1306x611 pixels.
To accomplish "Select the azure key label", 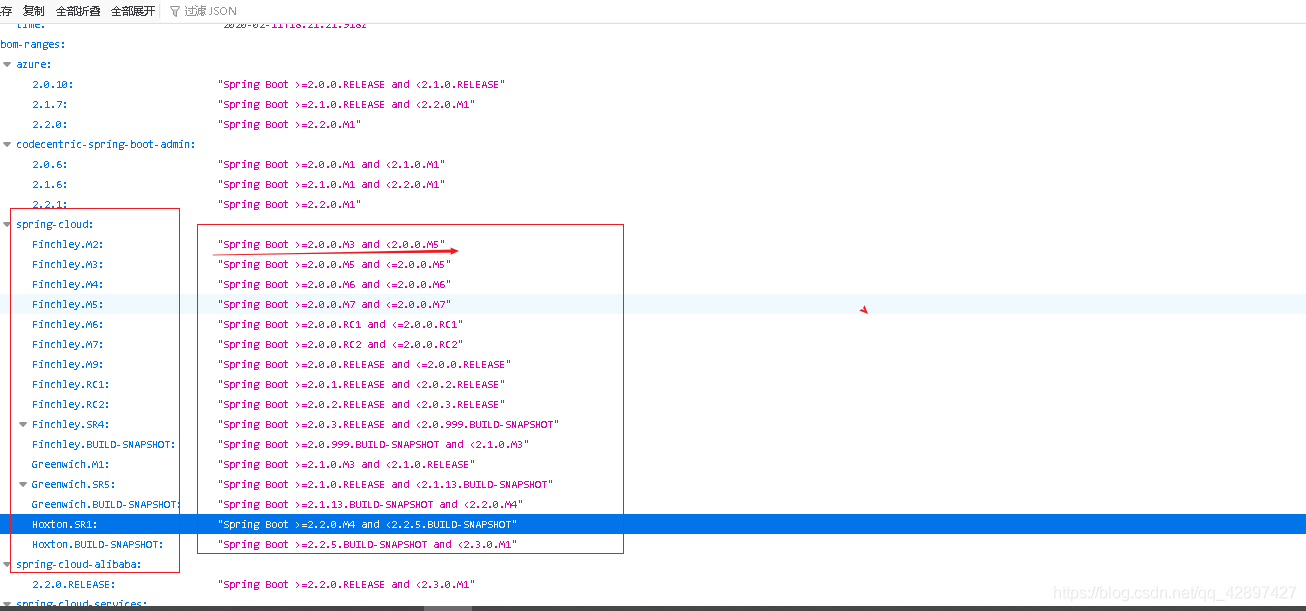I will coord(34,64).
